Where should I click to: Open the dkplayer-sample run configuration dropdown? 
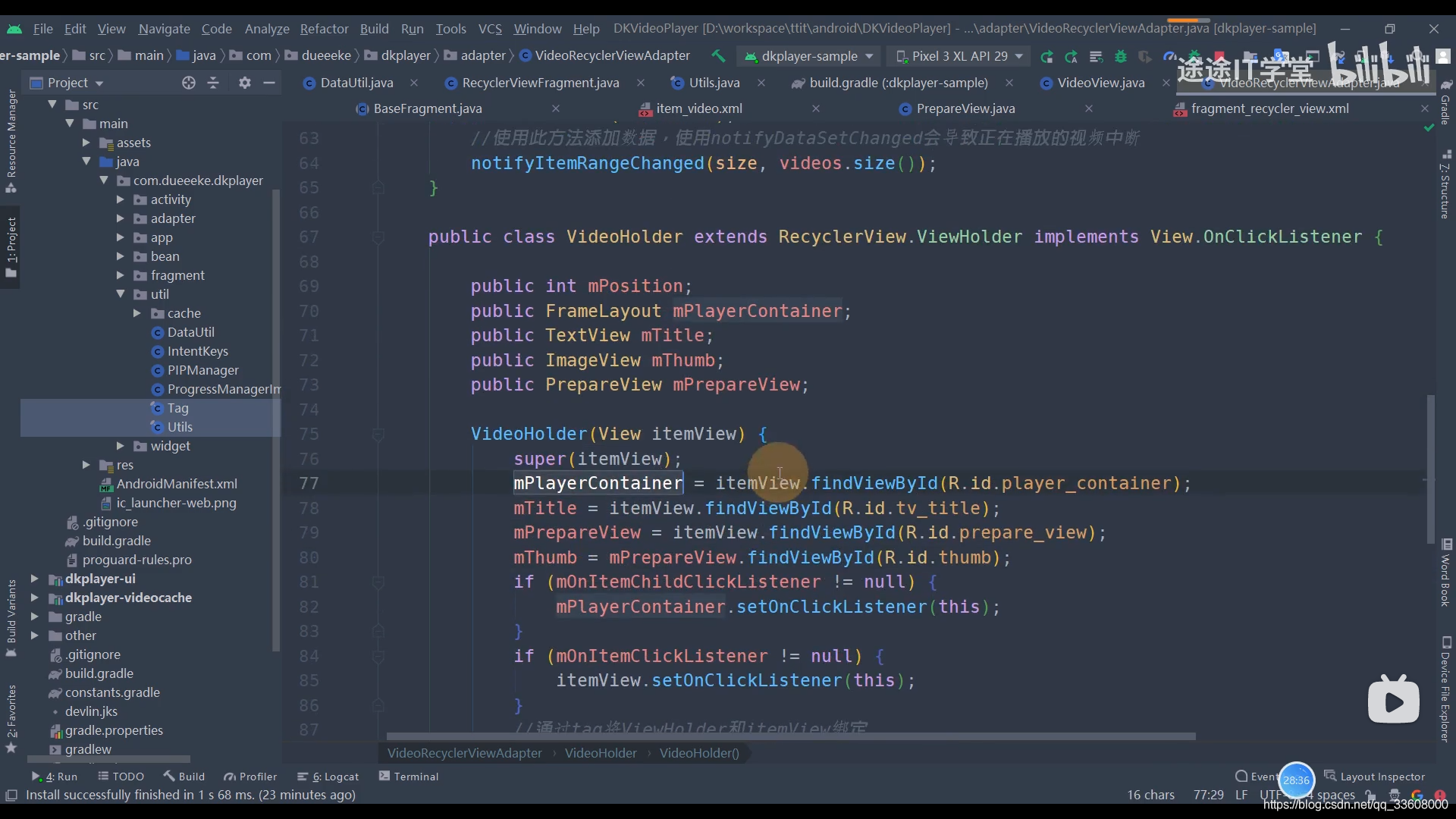808,56
